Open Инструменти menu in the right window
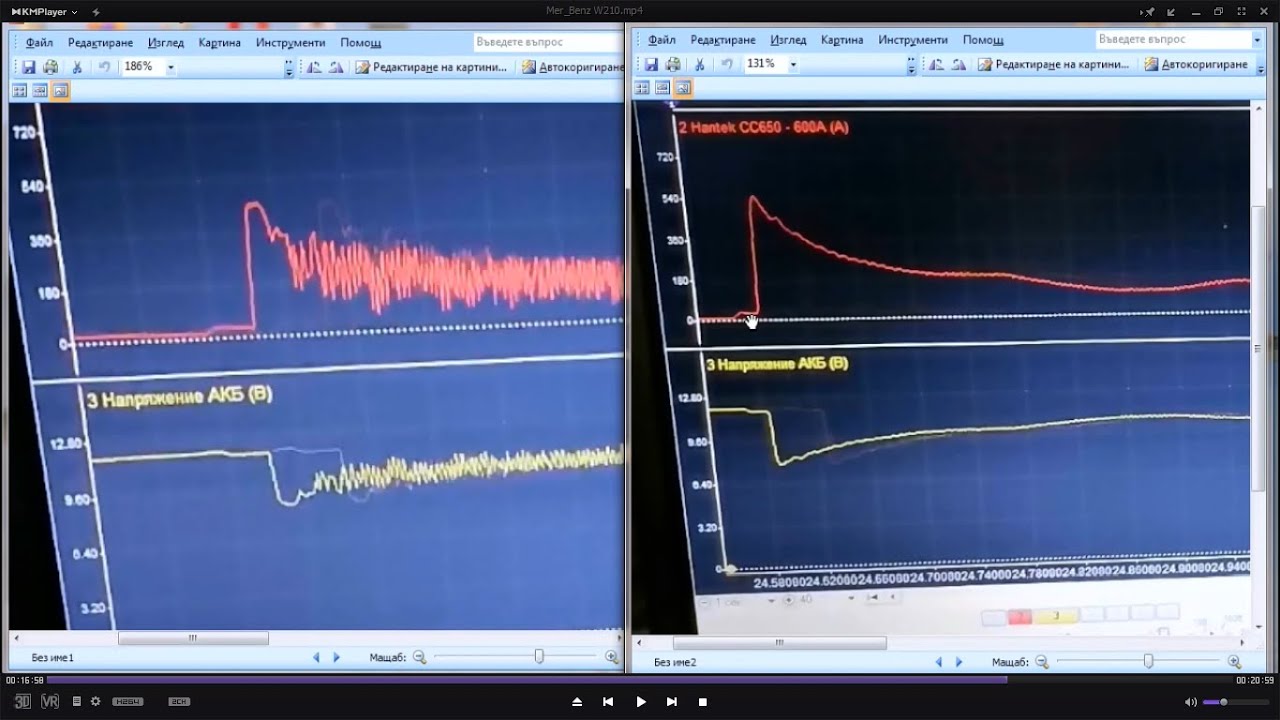Image resolution: width=1280 pixels, height=720 pixels. click(x=913, y=40)
